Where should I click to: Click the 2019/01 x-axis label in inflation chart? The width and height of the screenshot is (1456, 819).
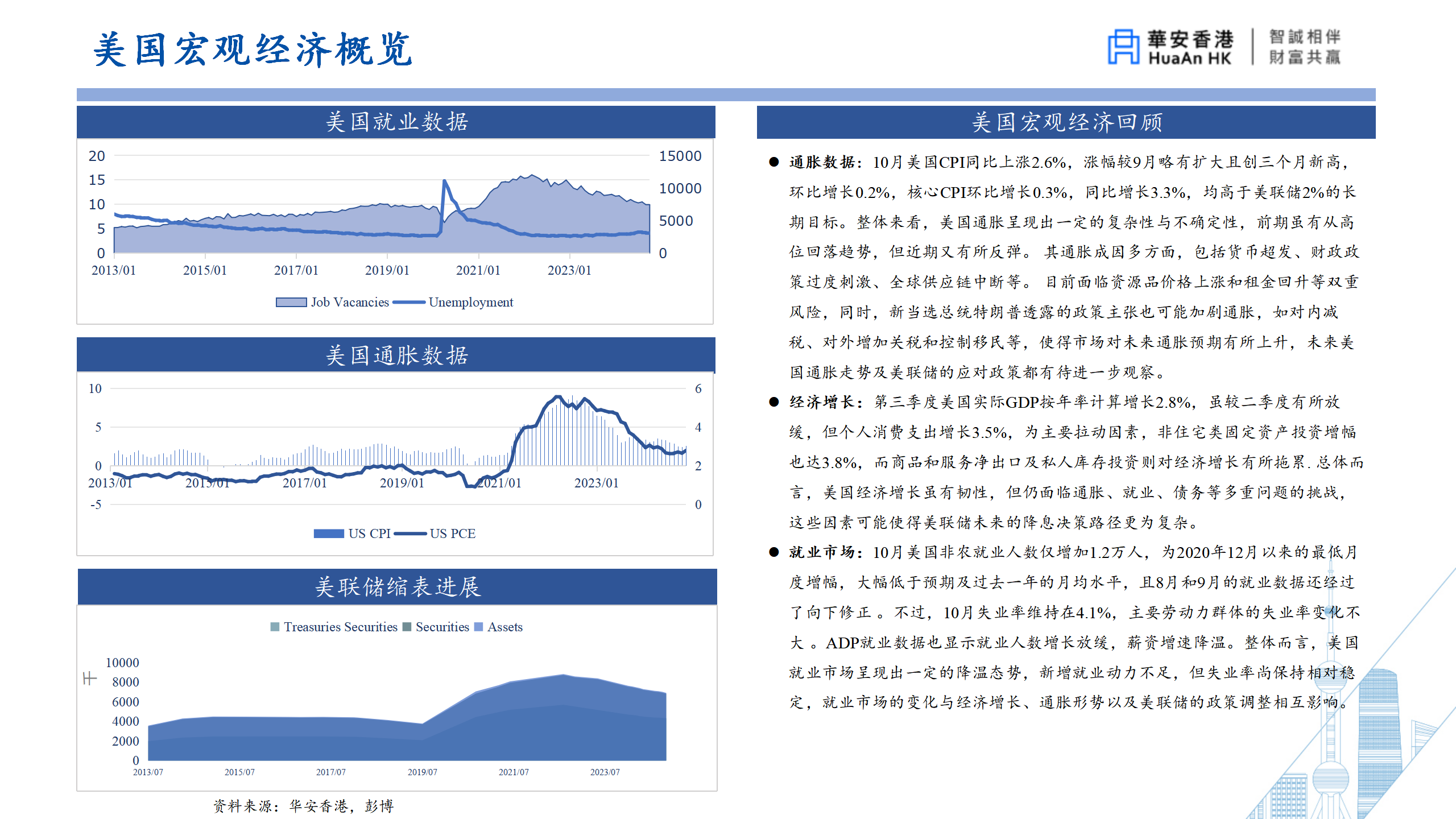pos(402,483)
